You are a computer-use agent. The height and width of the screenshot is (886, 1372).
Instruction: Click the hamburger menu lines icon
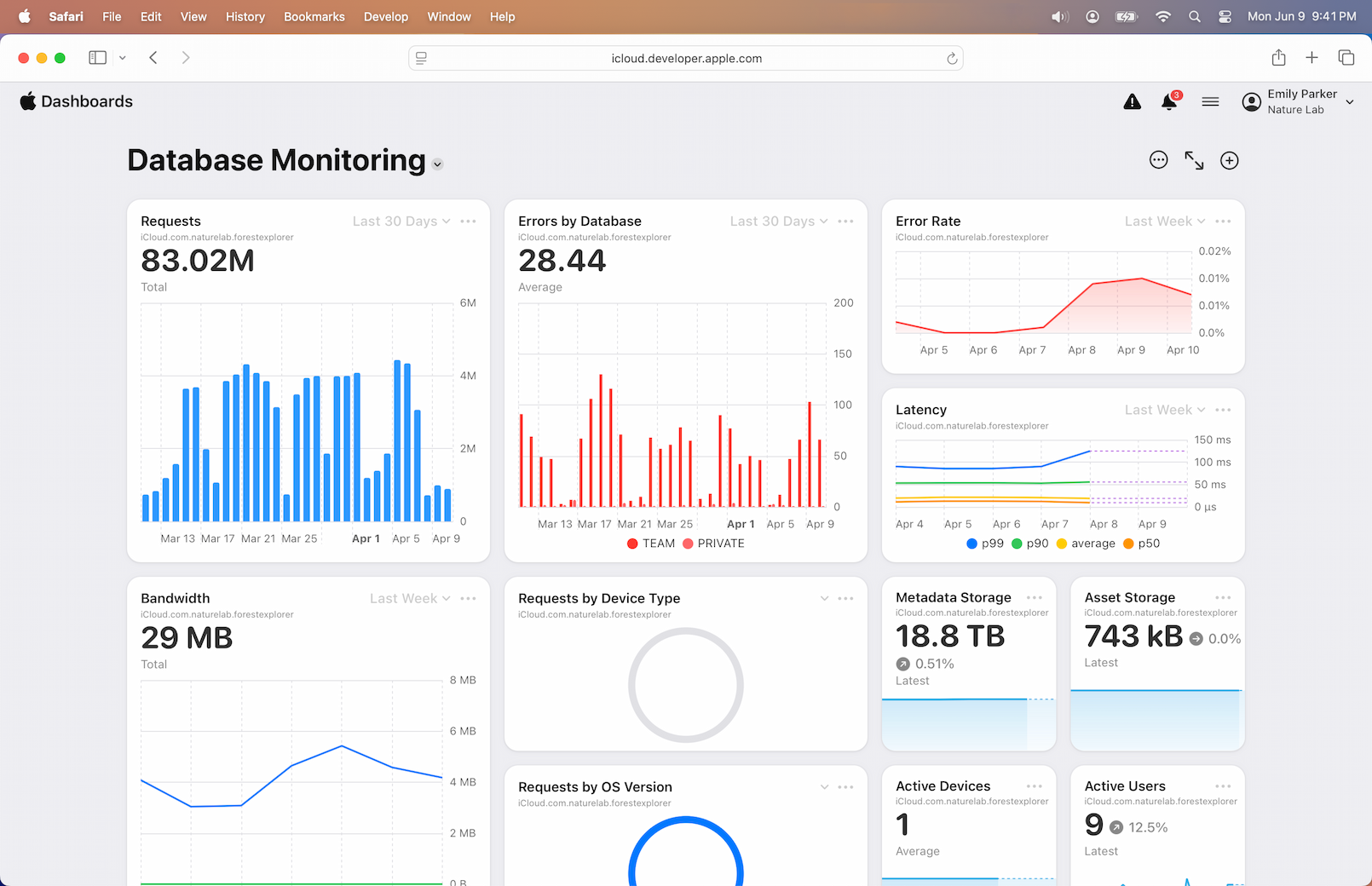pyautogui.click(x=1210, y=102)
